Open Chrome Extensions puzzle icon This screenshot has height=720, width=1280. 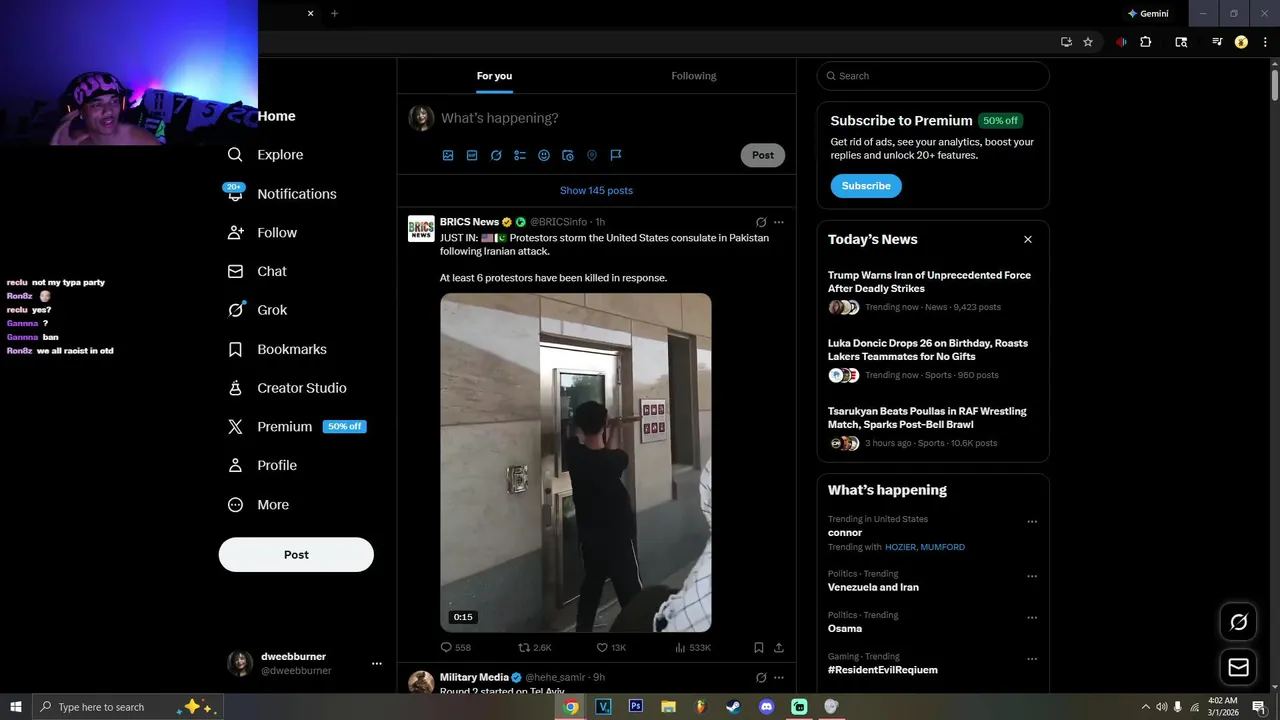coord(1146,42)
